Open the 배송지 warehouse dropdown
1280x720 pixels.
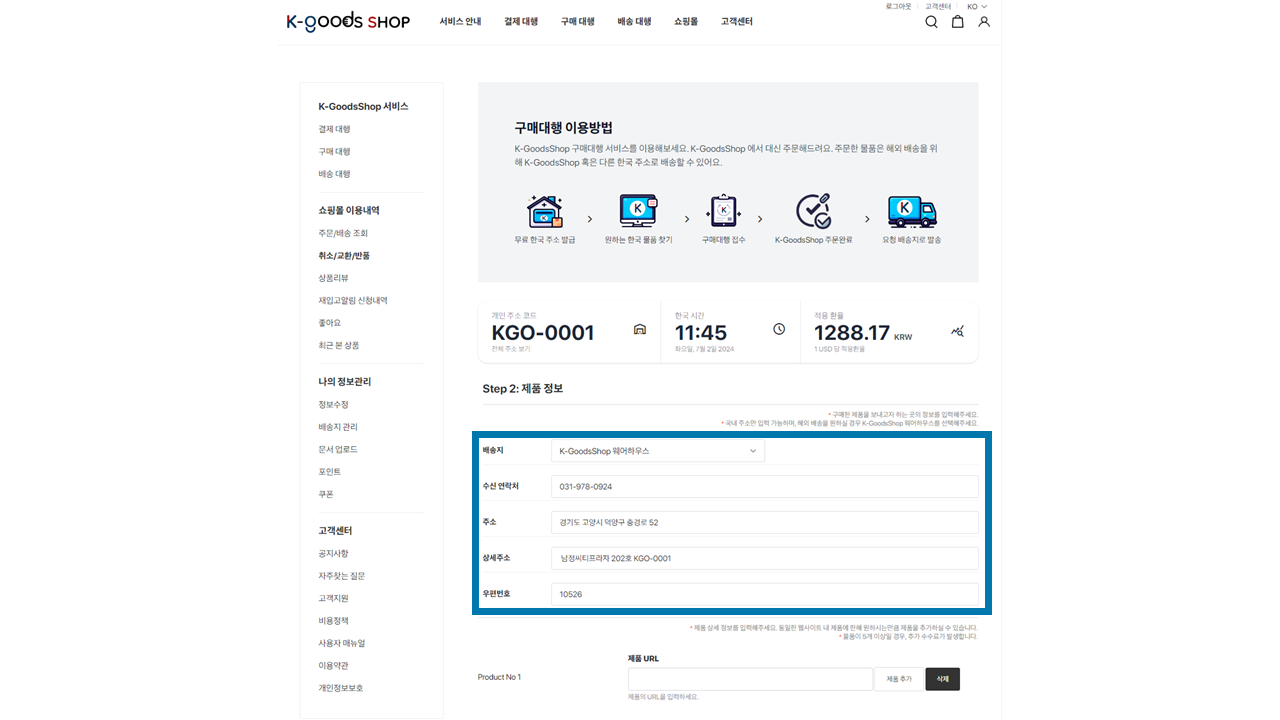pos(657,451)
